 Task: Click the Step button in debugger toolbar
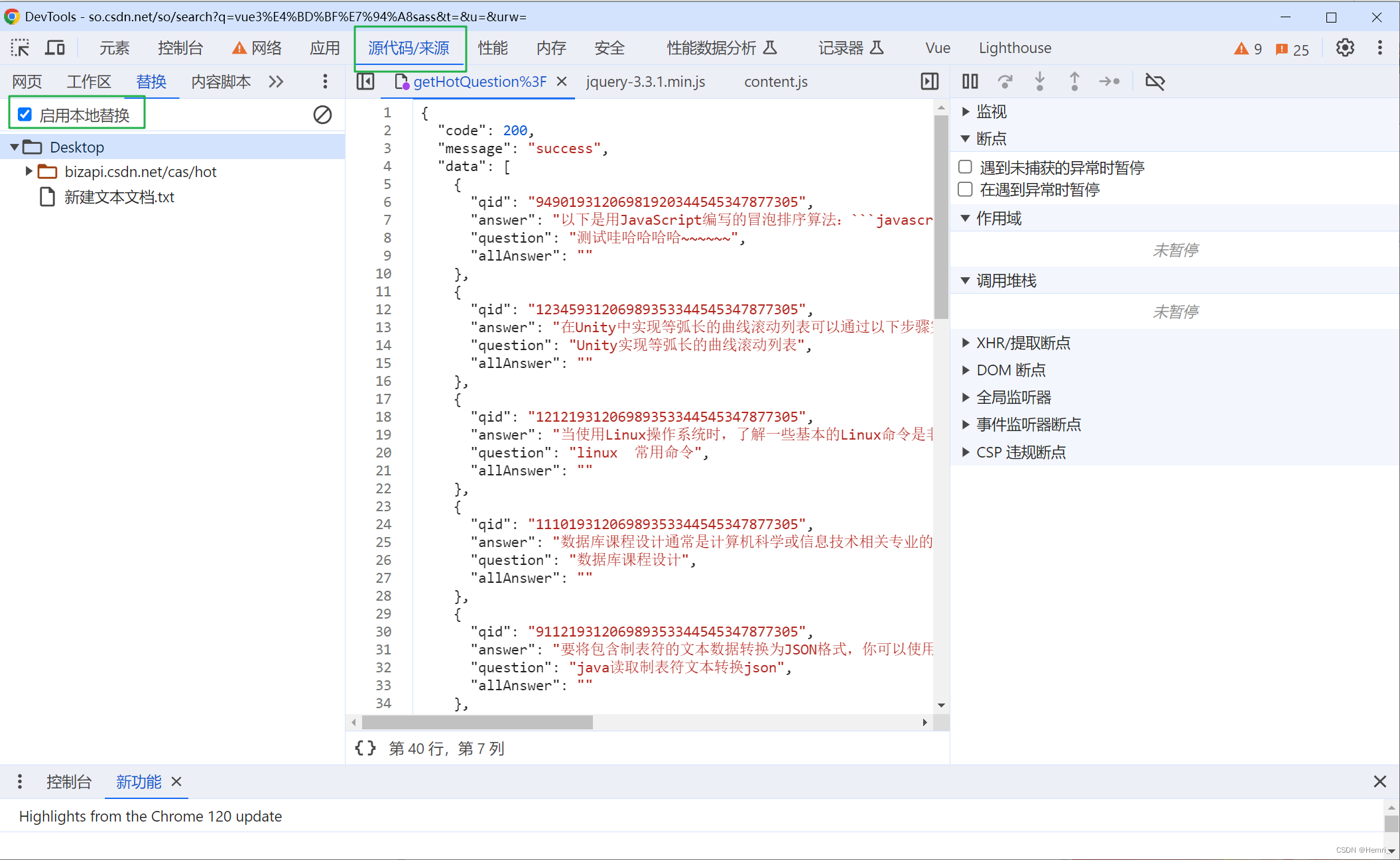1110,82
